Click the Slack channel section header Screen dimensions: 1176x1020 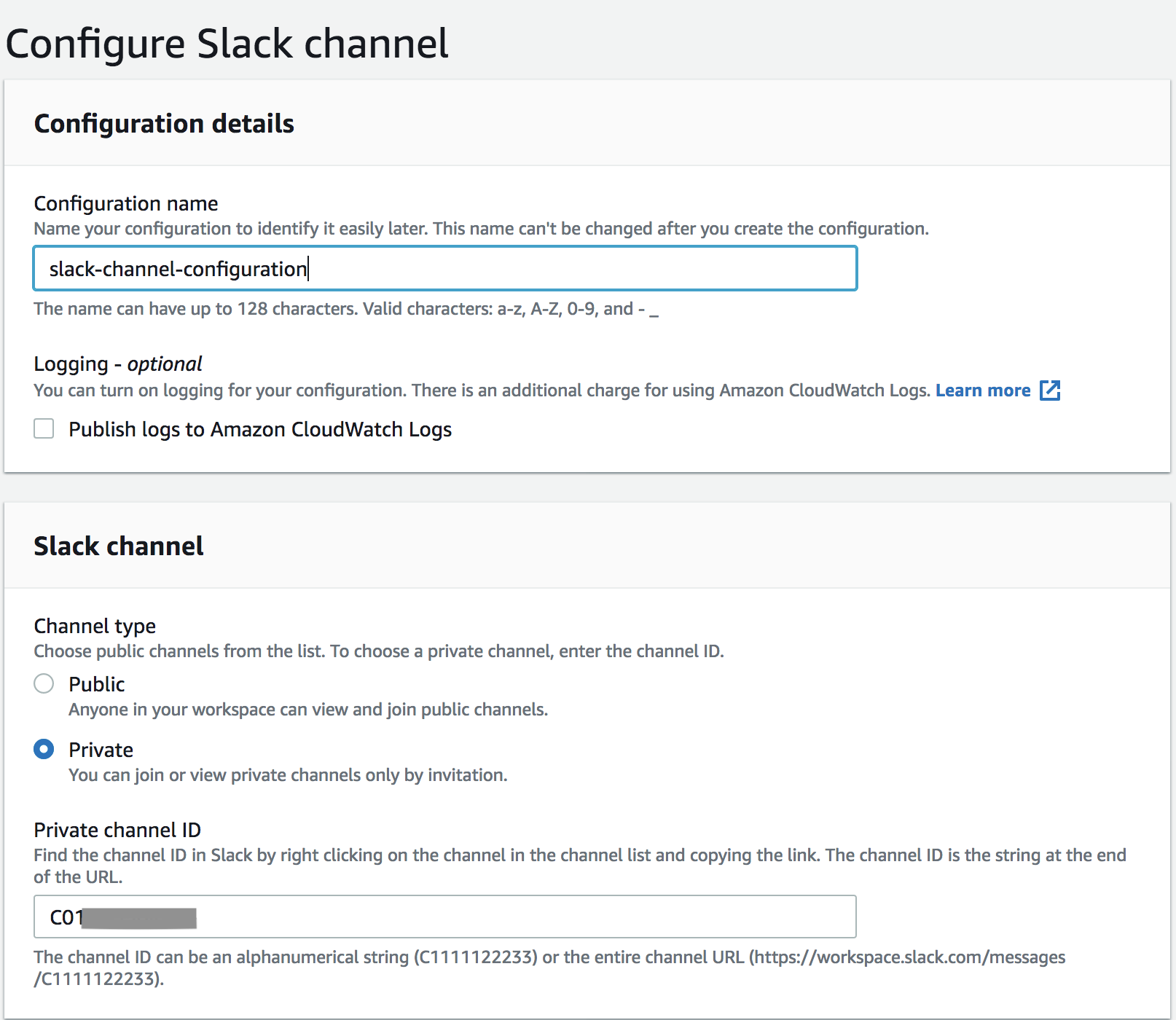point(118,546)
